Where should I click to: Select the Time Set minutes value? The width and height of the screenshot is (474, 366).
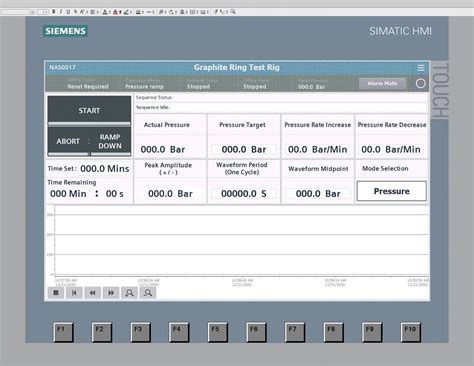[105, 169]
